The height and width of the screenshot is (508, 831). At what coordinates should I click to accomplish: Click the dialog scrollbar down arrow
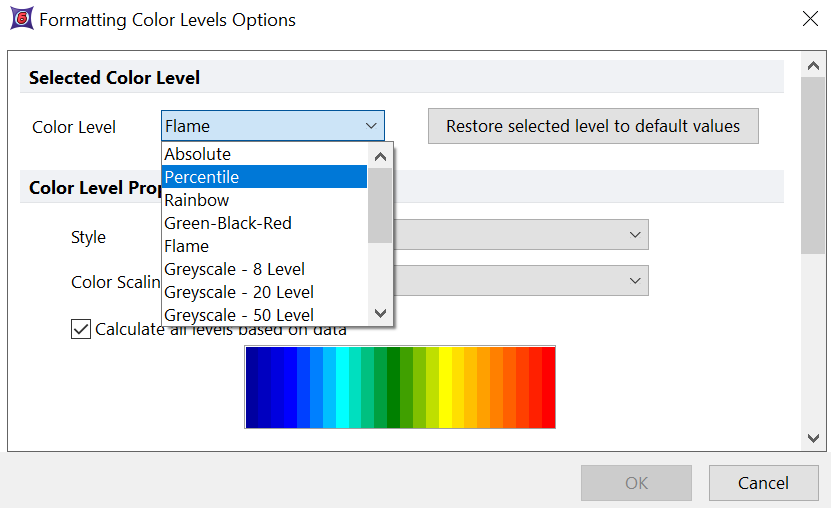tap(812, 438)
